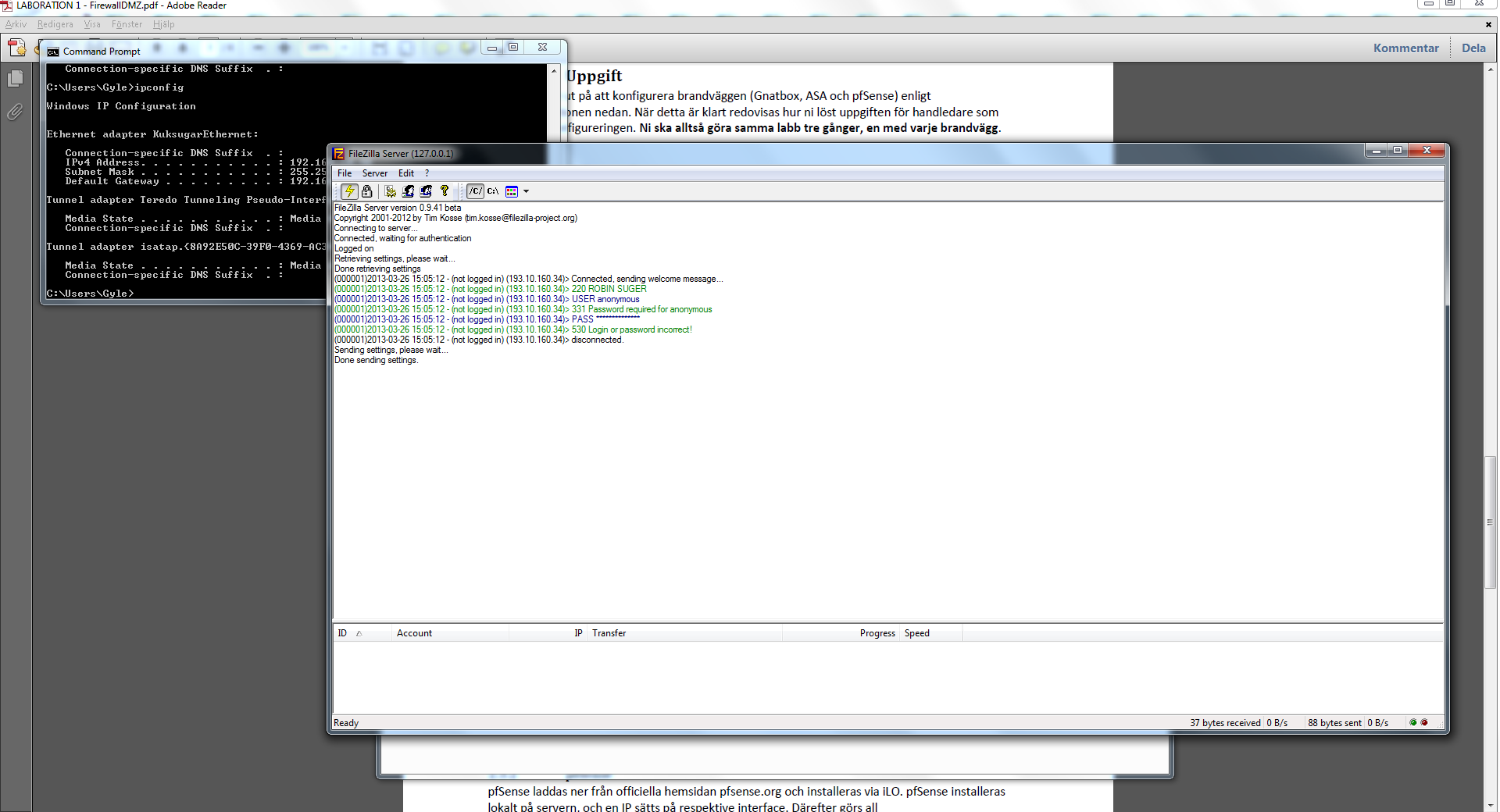Sort connections by ID column header
1500x812 pixels.
pos(362,633)
